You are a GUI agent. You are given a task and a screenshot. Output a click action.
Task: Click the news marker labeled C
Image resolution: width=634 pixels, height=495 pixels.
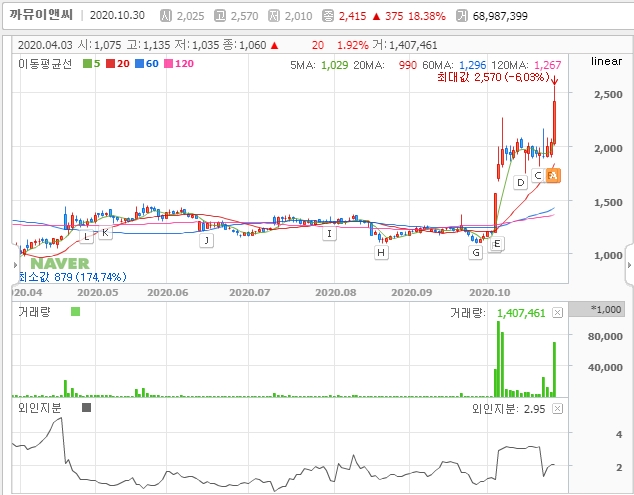click(x=538, y=176)
